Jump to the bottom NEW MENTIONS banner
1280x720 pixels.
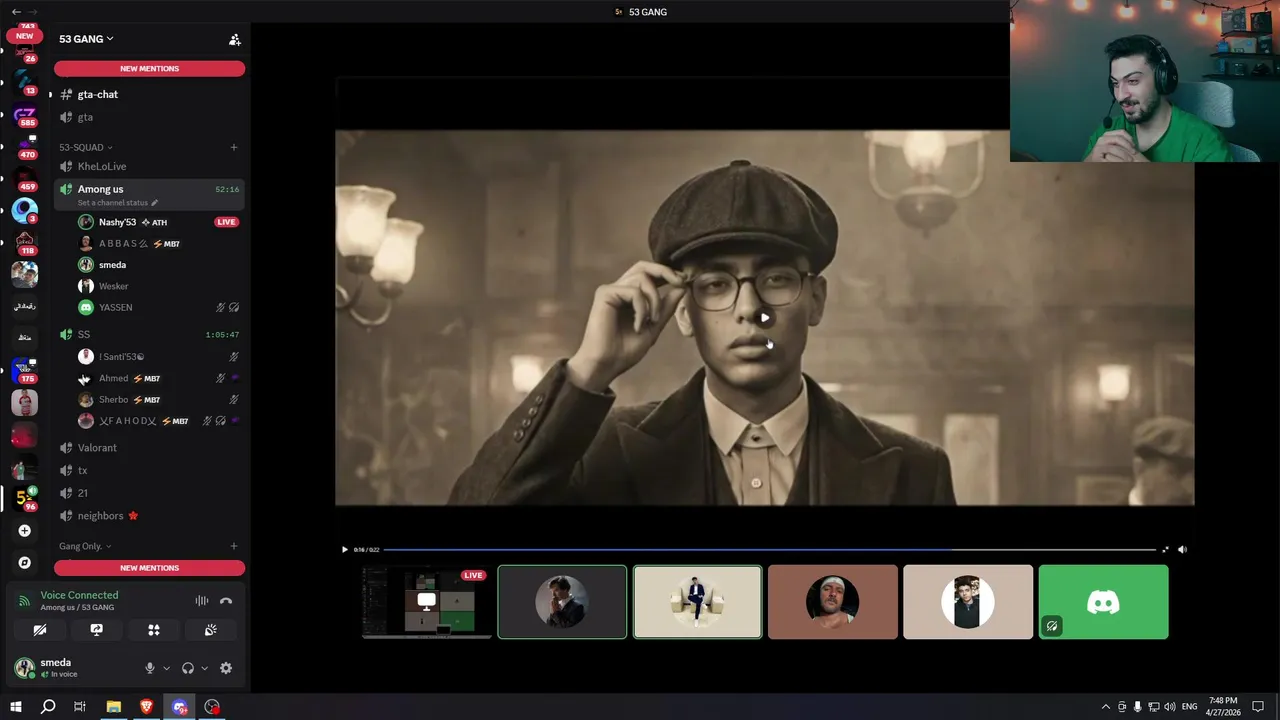click(149, 568)
